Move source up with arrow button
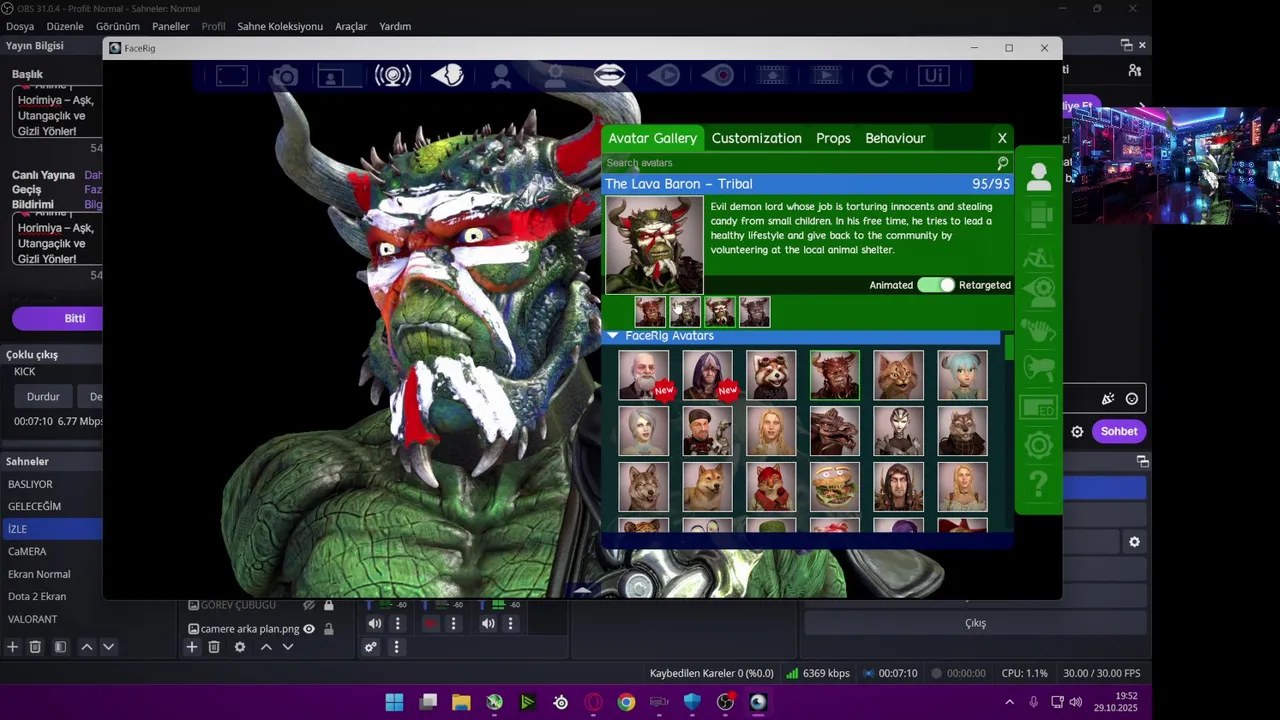Screen dimensions: 1280x720 266,647
